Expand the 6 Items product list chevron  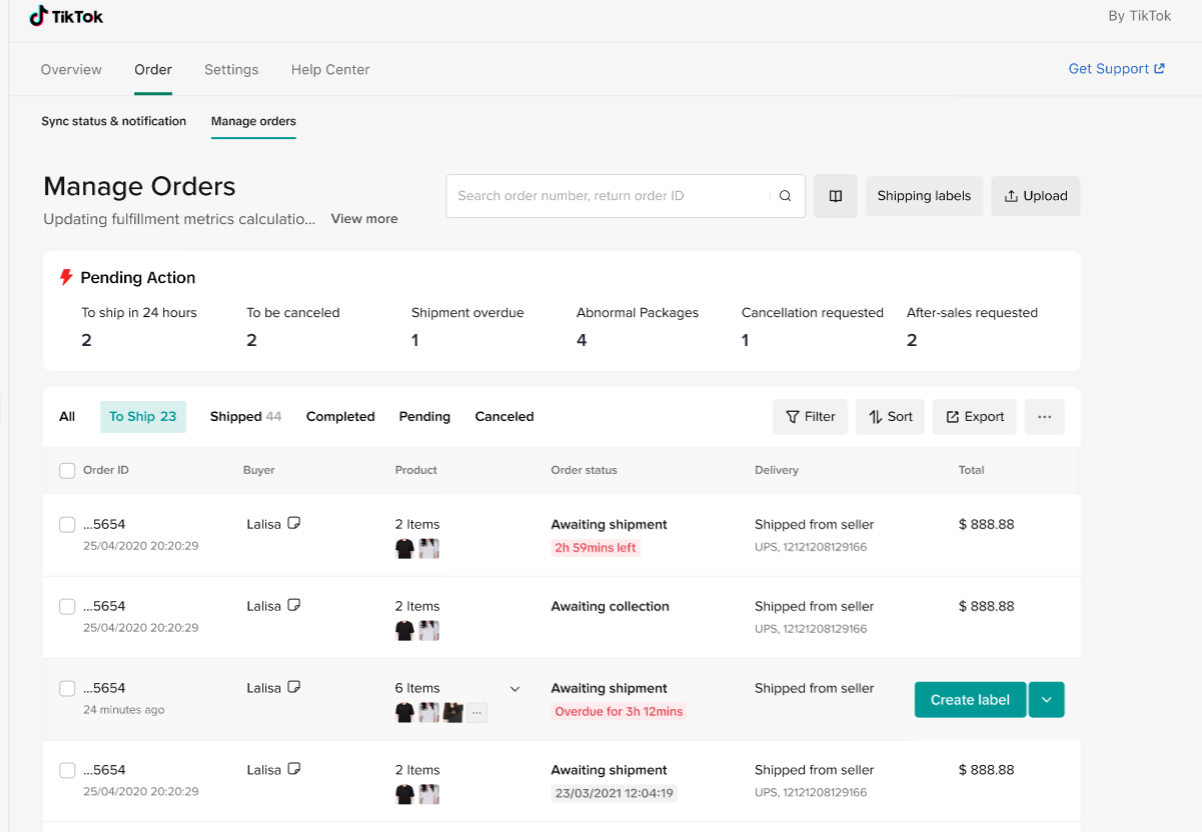pyautogui.click(x=515, y=688)
